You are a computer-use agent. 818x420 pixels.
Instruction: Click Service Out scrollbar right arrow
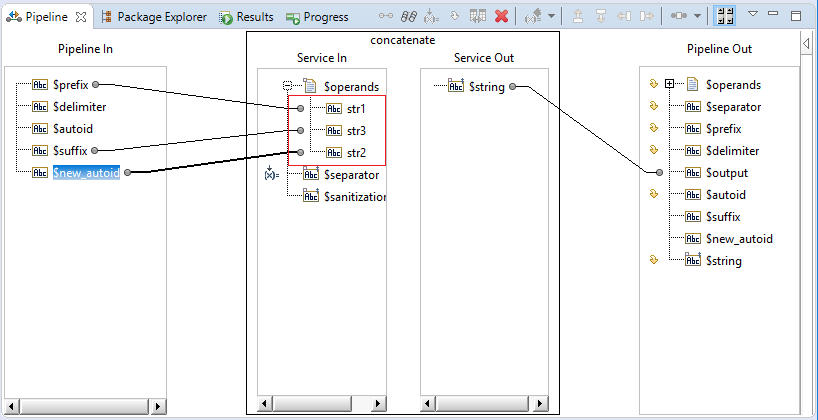[541, 403]
